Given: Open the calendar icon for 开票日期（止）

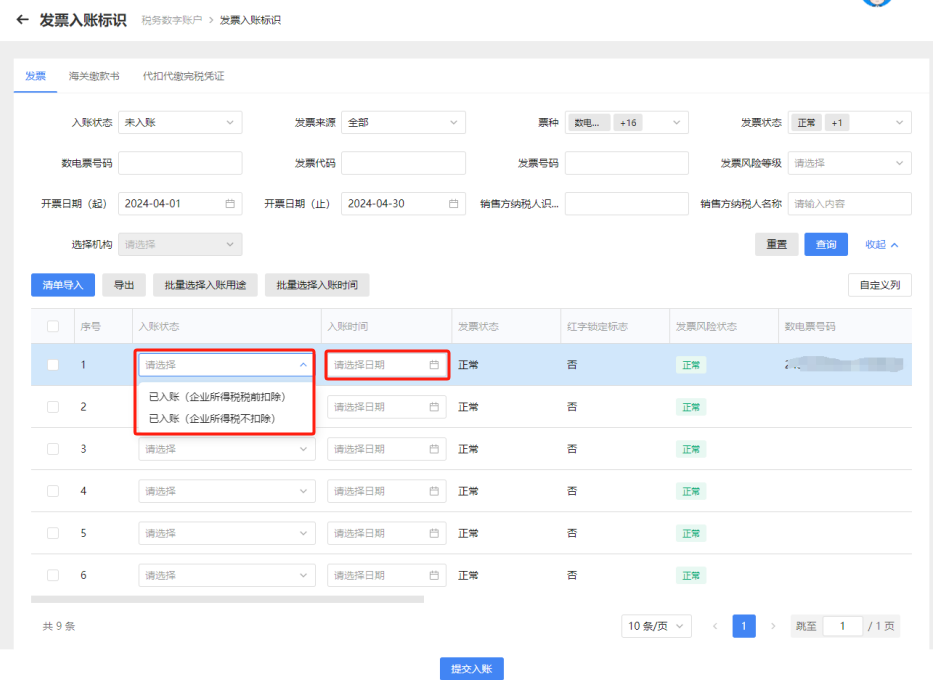Looking at the screenshot, I should 456,203.
